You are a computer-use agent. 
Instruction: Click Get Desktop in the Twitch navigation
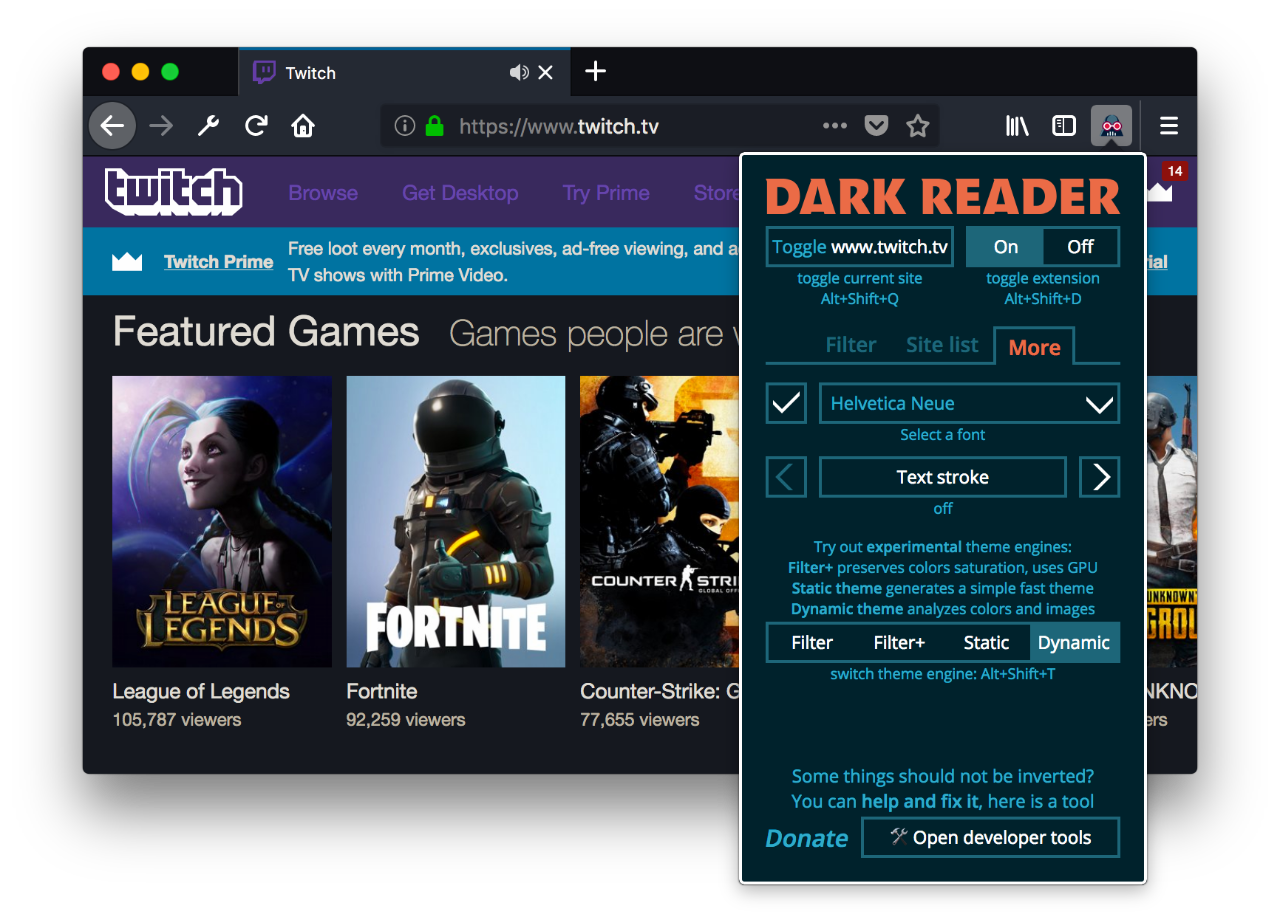pyautogui.click(x=460, y=193)
